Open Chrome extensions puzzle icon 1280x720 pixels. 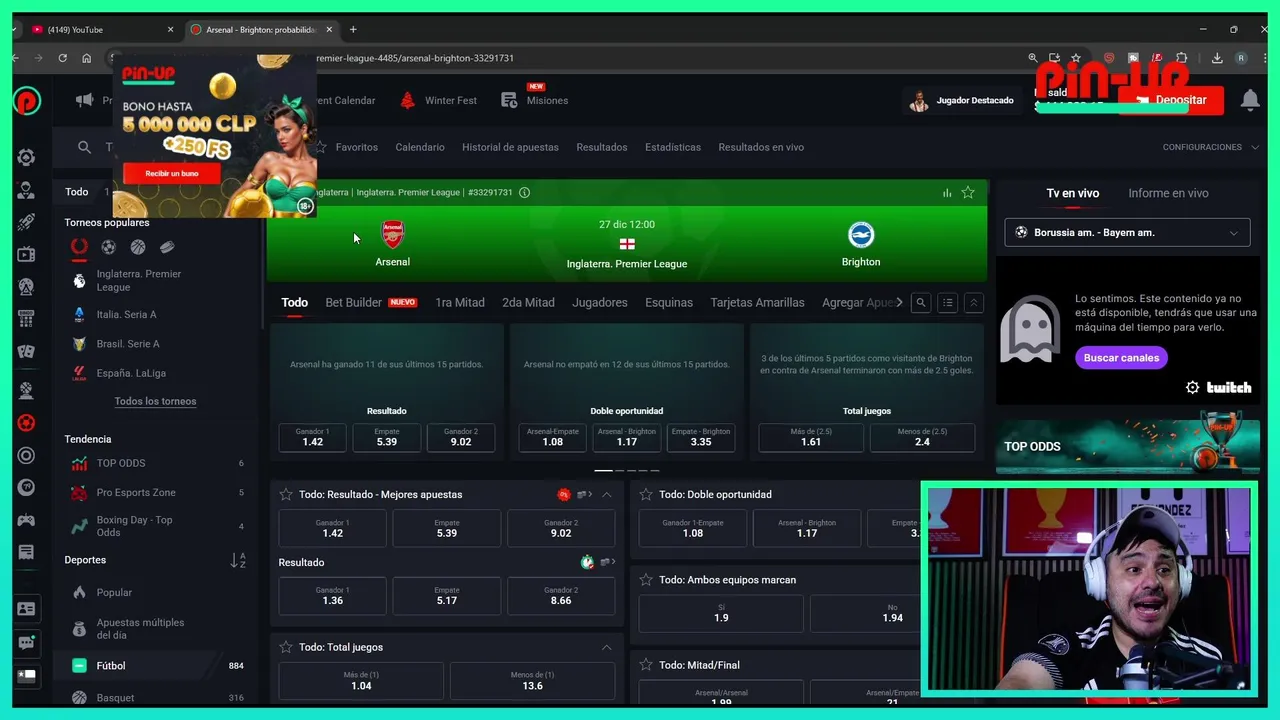tap(1182, 58)
